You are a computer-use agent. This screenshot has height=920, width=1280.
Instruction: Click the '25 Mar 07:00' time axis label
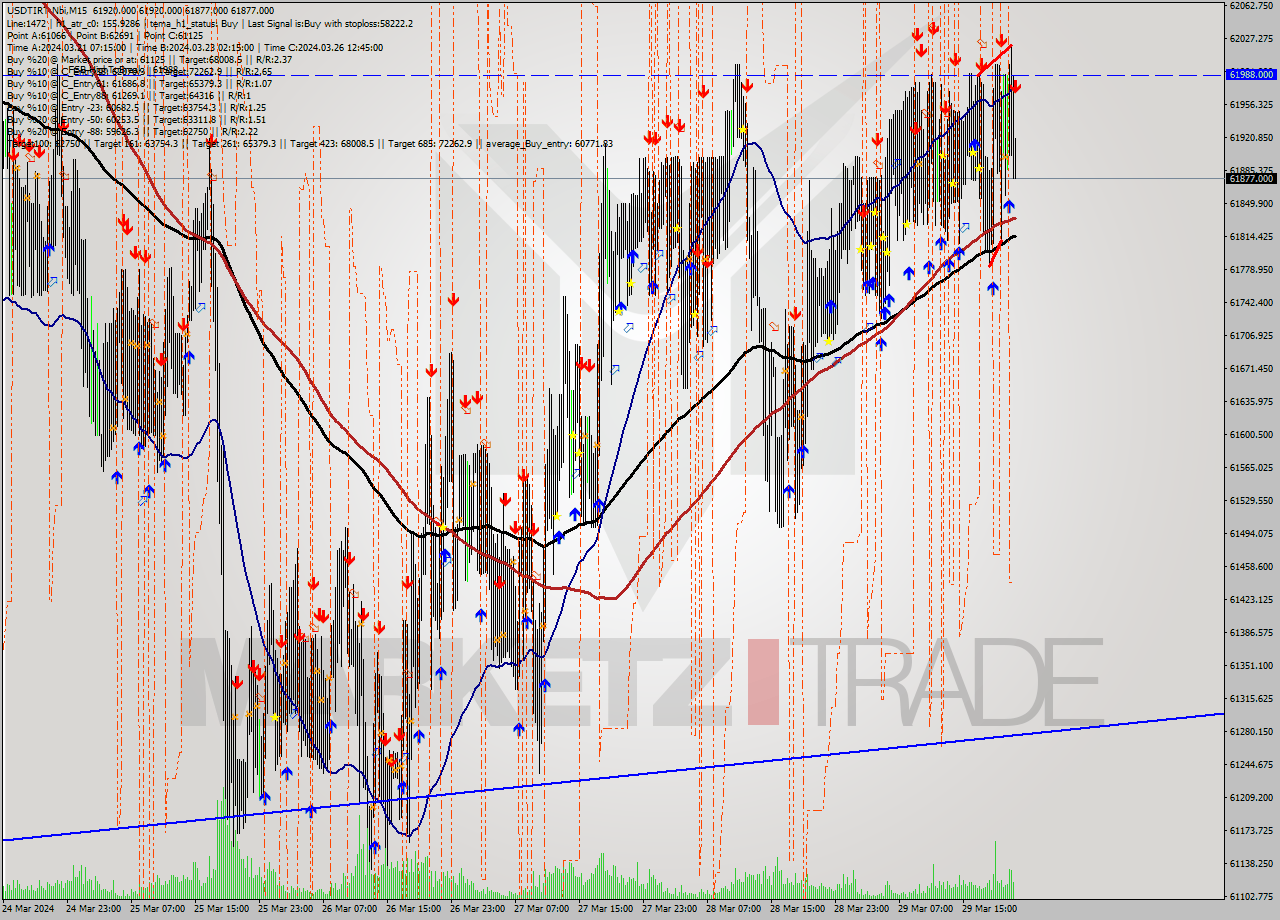point(158,909)
